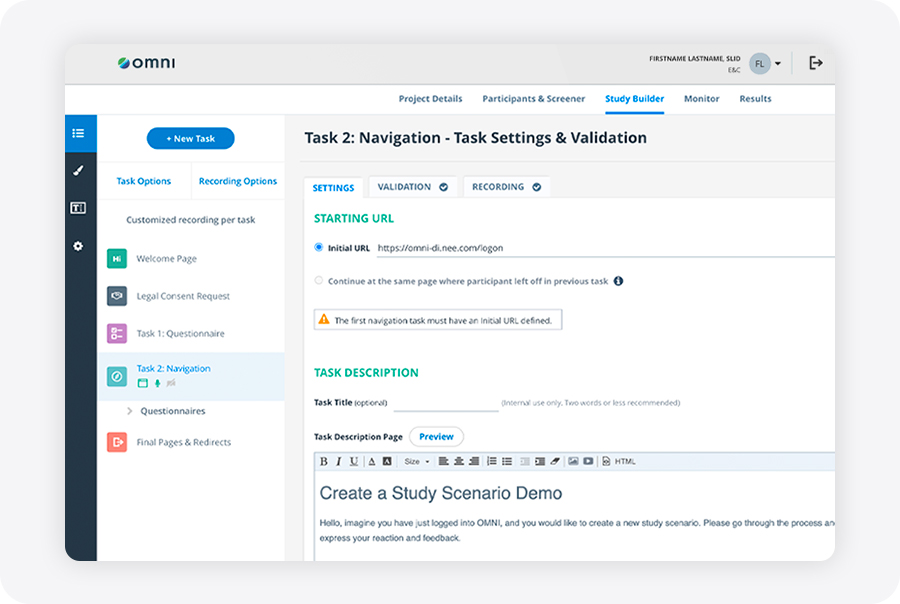The image size is (900, 604).
Task: Open the user profile dropdown arrow
Action: (778, 64)
